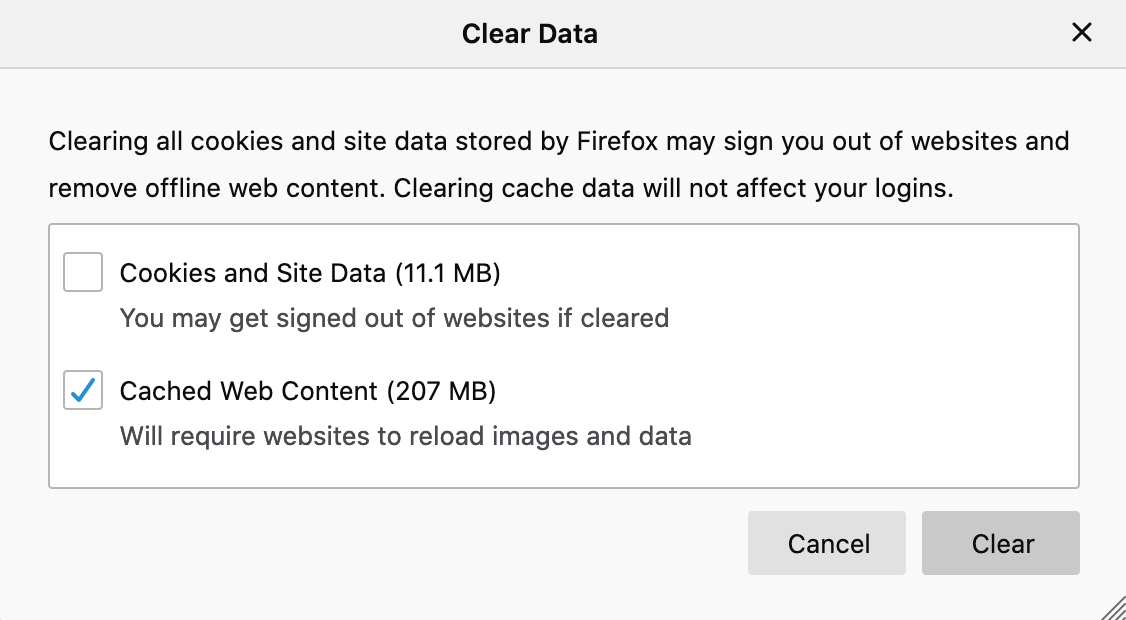This screenshot has width=1126, height=620.
Task: Click the Cancel button
Action: 827,544
